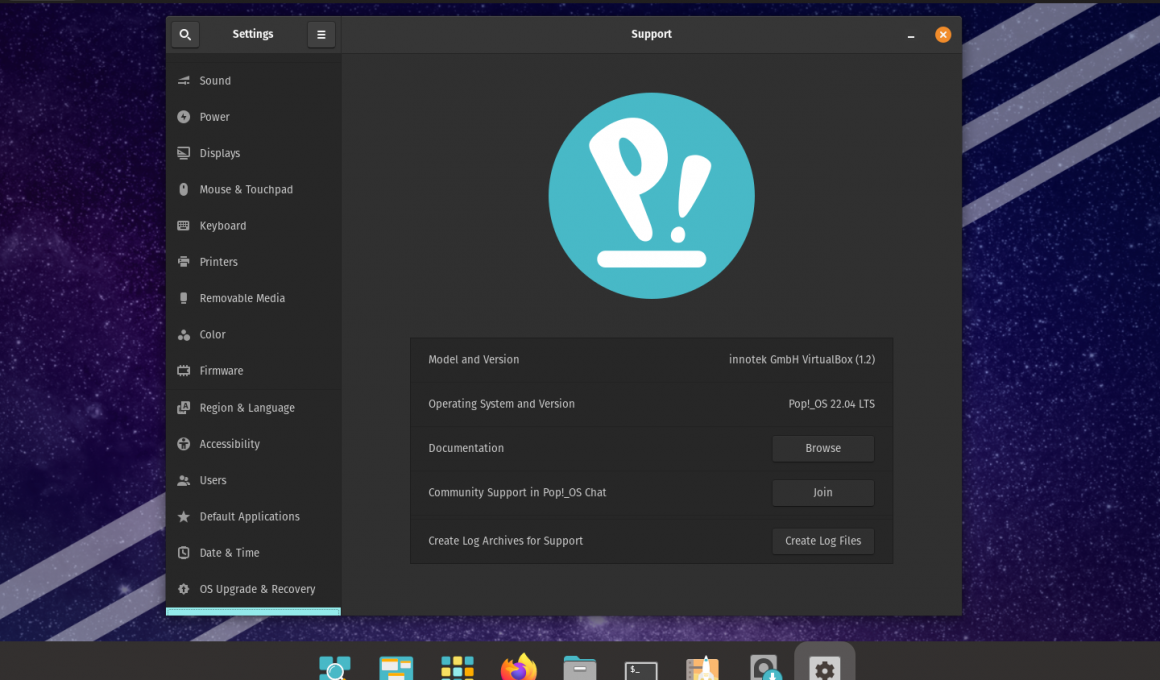Viewport: 1160px width, 680px height.
Task: Click the Create Log Files button
Action: pyautogui.click(x=823, y=541)
